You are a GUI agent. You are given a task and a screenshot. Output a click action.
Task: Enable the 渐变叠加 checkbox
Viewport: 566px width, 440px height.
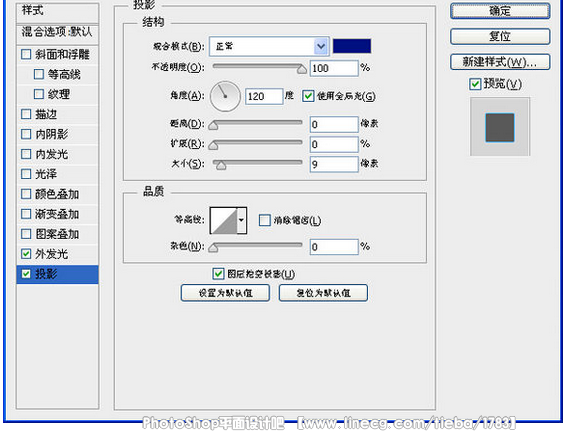[26, 214]
